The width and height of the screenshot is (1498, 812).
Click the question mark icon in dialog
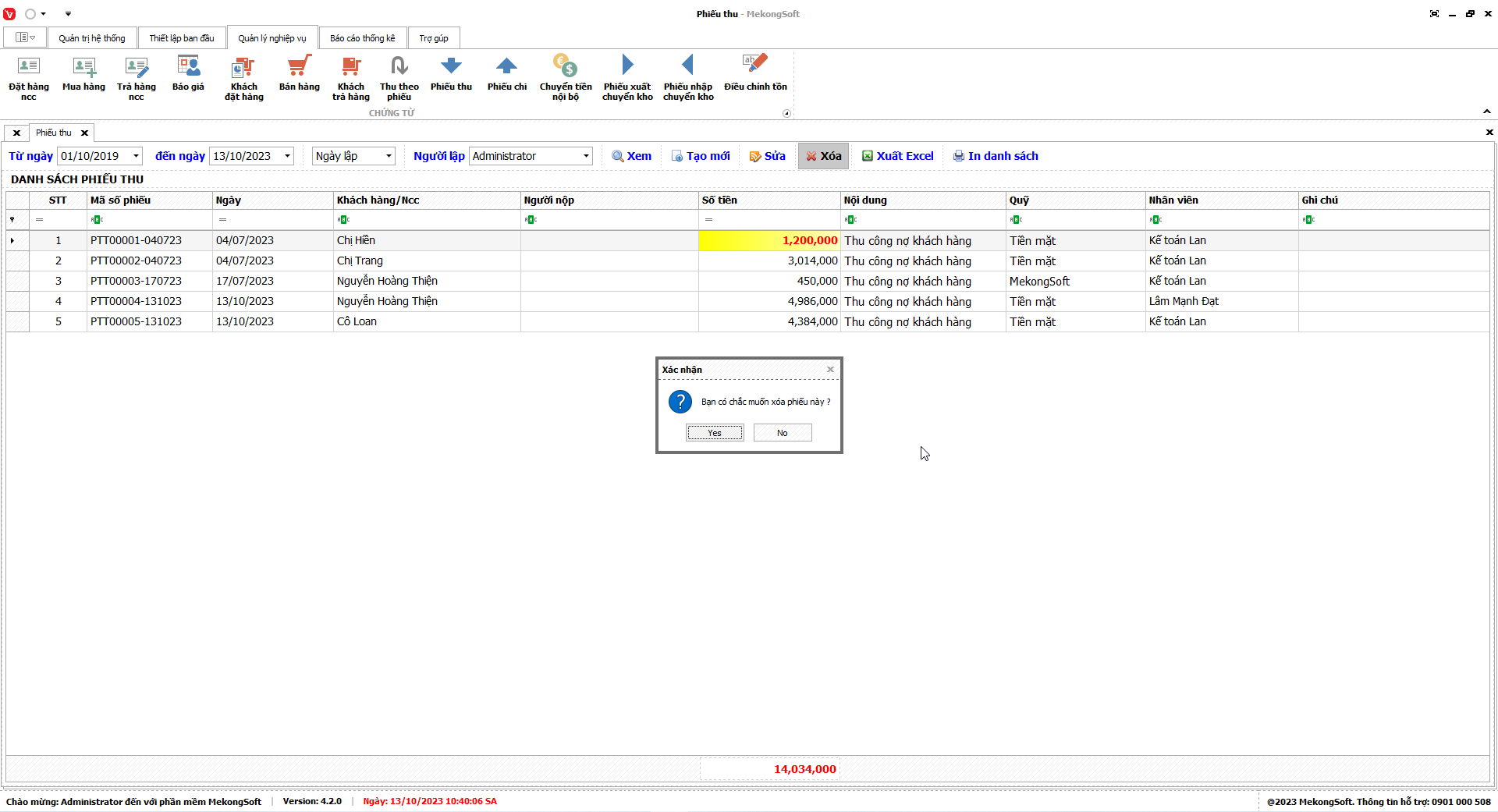[x=680, y=402]
